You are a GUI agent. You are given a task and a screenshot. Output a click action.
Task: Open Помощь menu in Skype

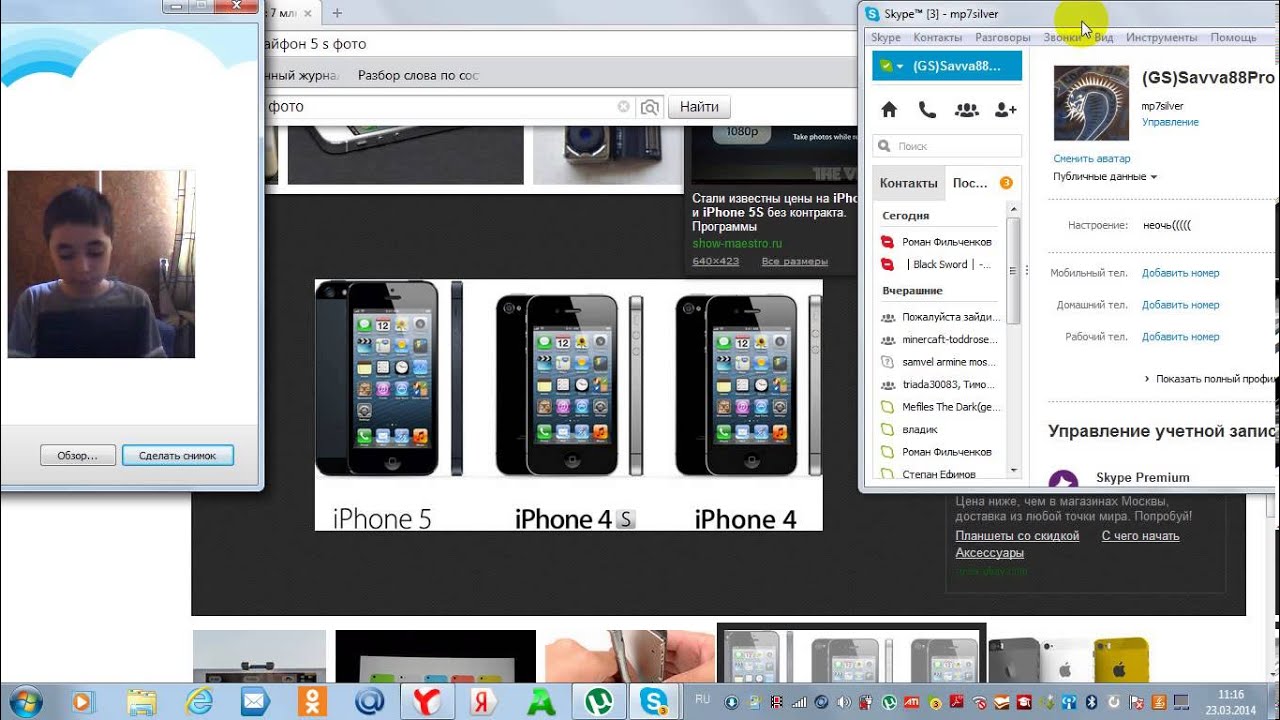(x=1233, y=38)
